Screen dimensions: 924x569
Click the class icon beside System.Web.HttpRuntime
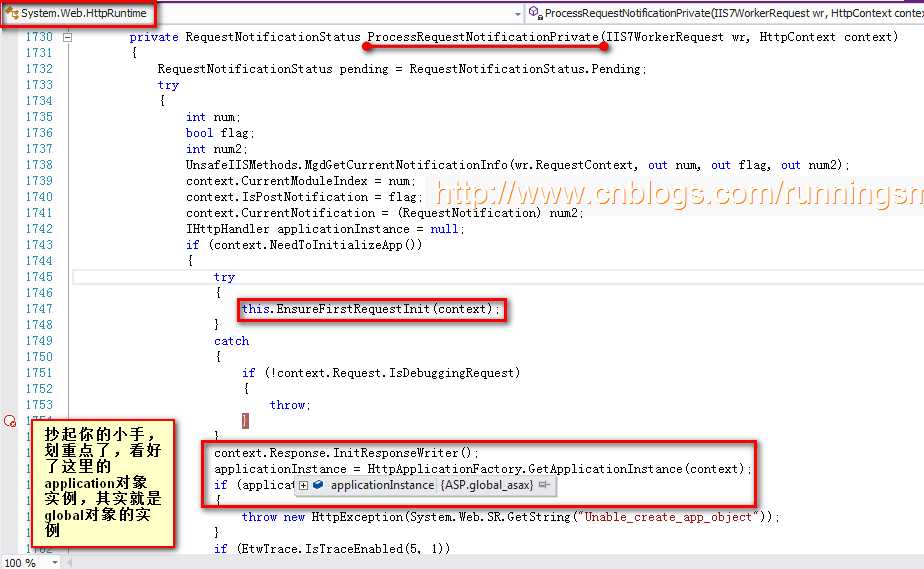tap(11, 13)
